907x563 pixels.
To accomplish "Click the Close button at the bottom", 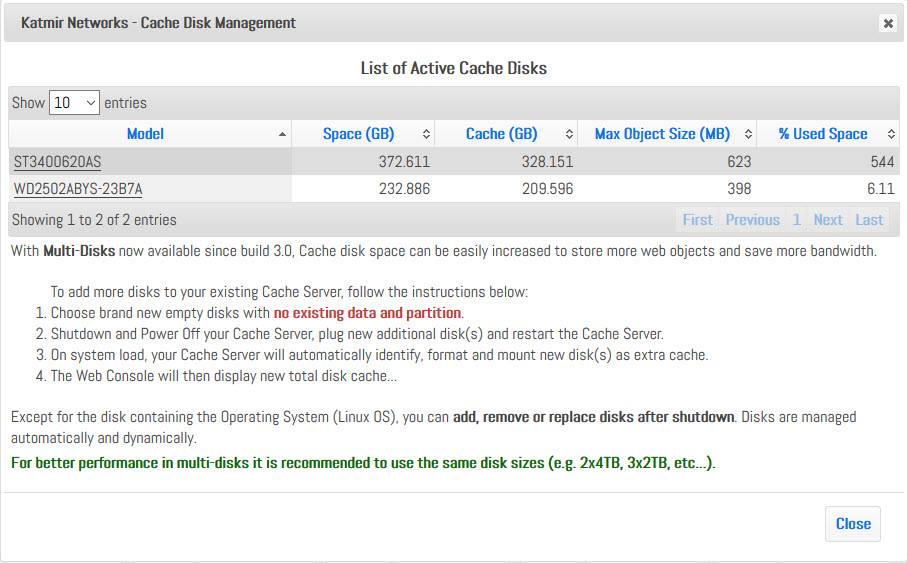I will click(x=853, y=524).
